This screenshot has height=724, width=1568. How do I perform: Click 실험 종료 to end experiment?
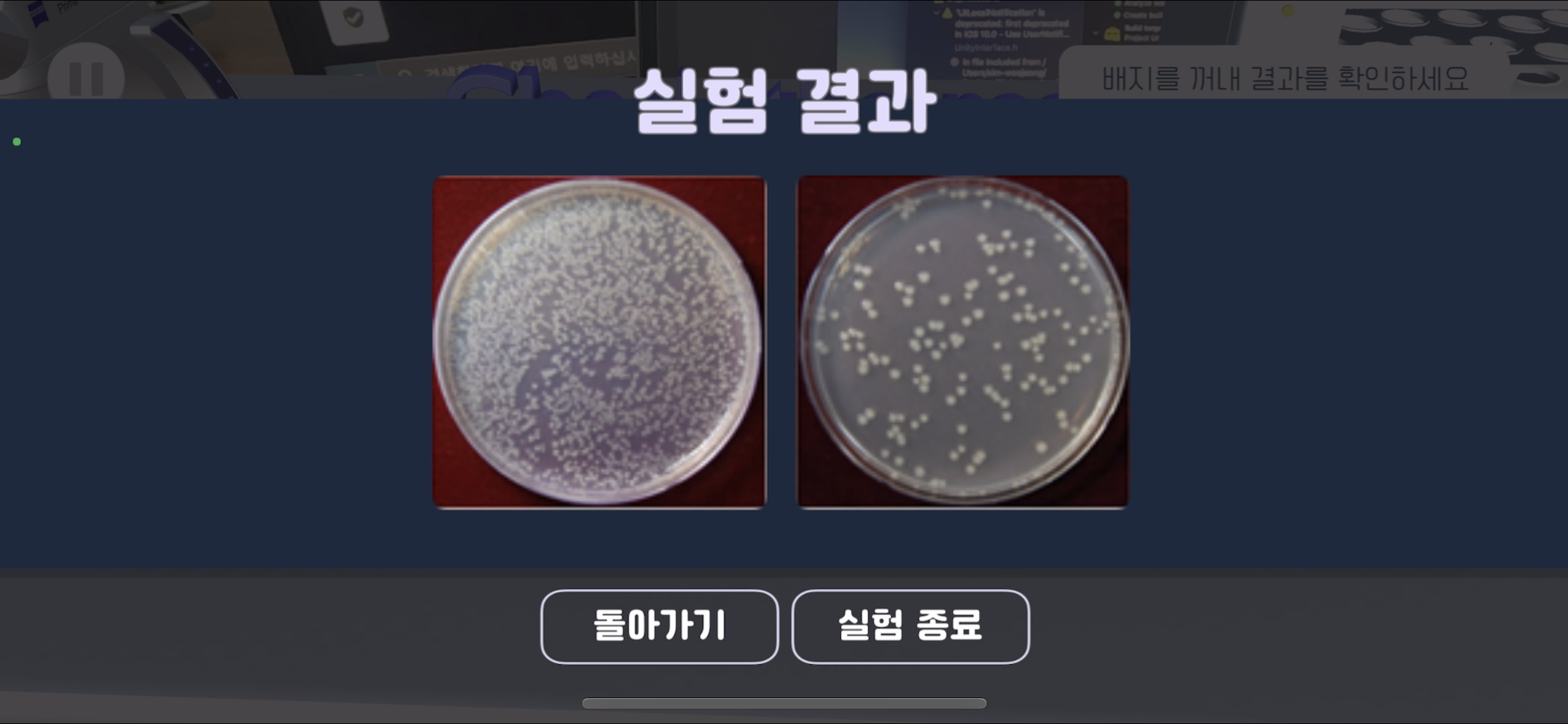(911, 626)
